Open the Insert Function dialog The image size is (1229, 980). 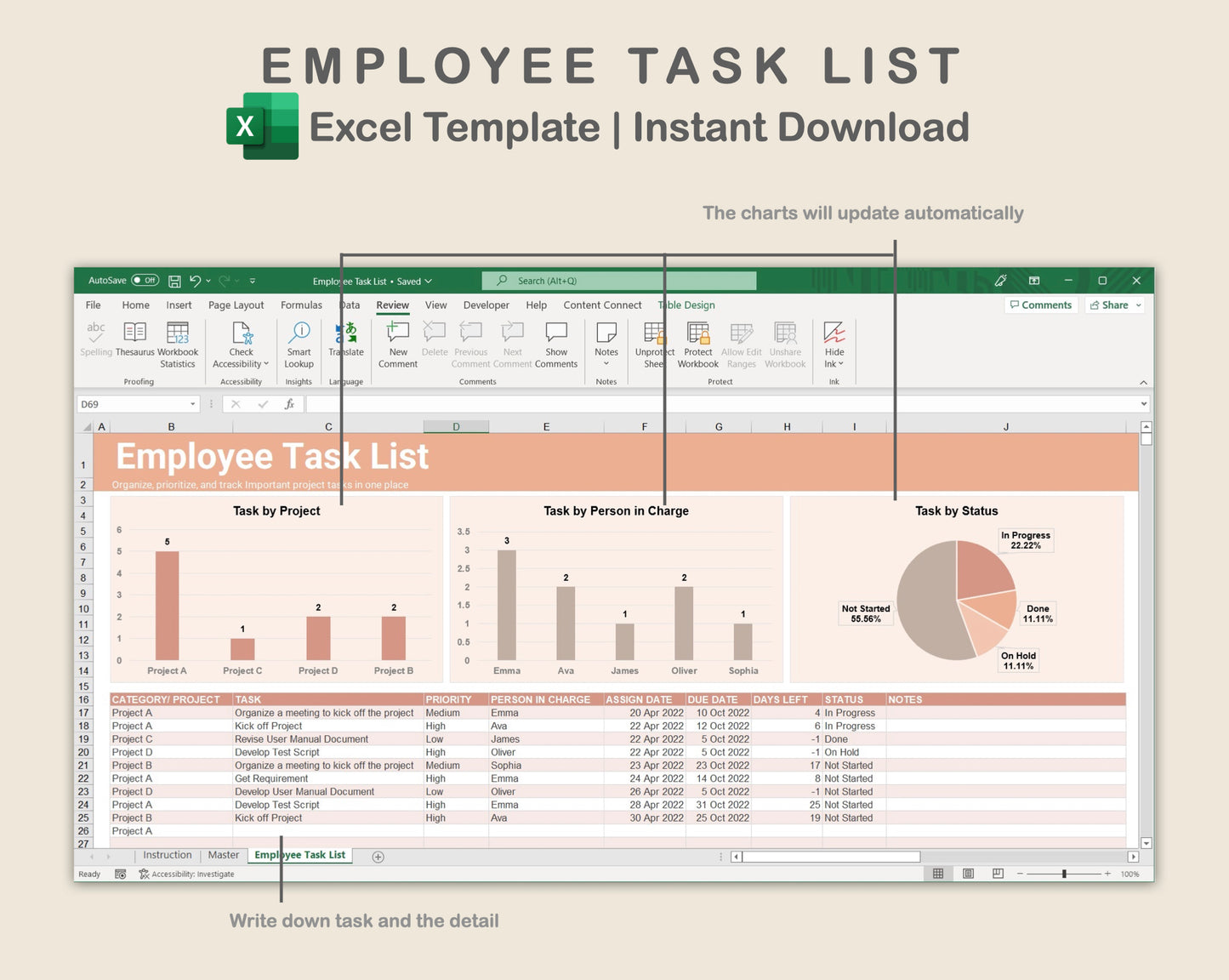[290, 403]
